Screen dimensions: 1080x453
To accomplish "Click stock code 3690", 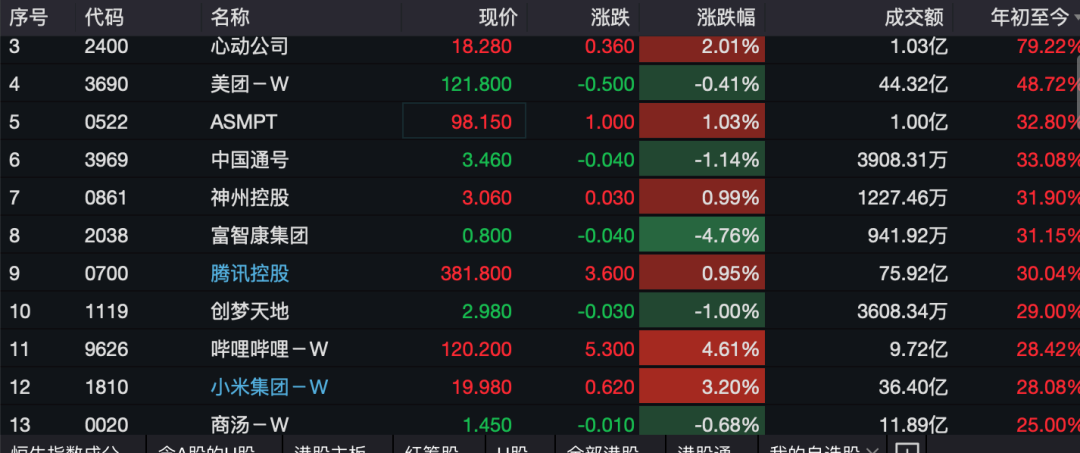I will (x=106, y=84).
